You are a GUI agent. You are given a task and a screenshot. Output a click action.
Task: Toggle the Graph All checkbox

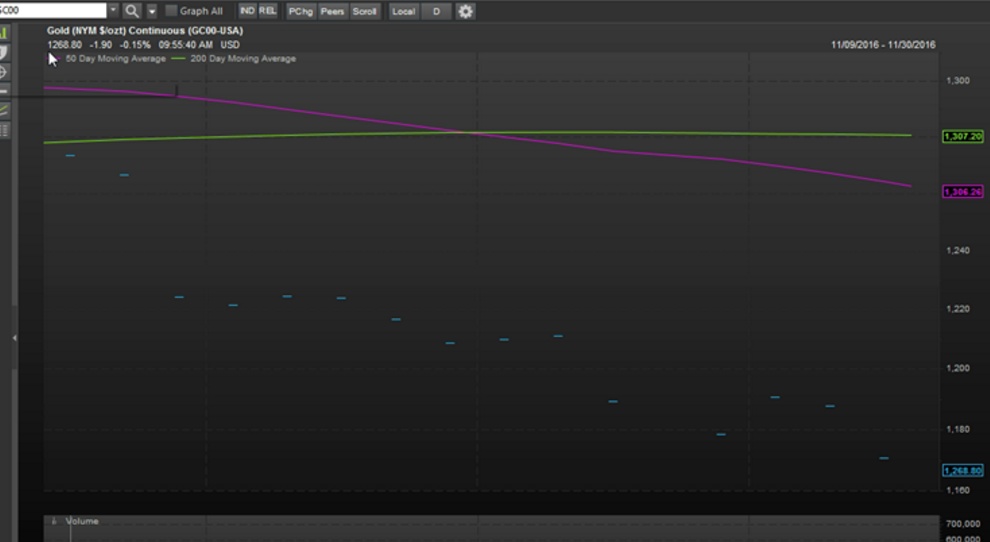171,11
